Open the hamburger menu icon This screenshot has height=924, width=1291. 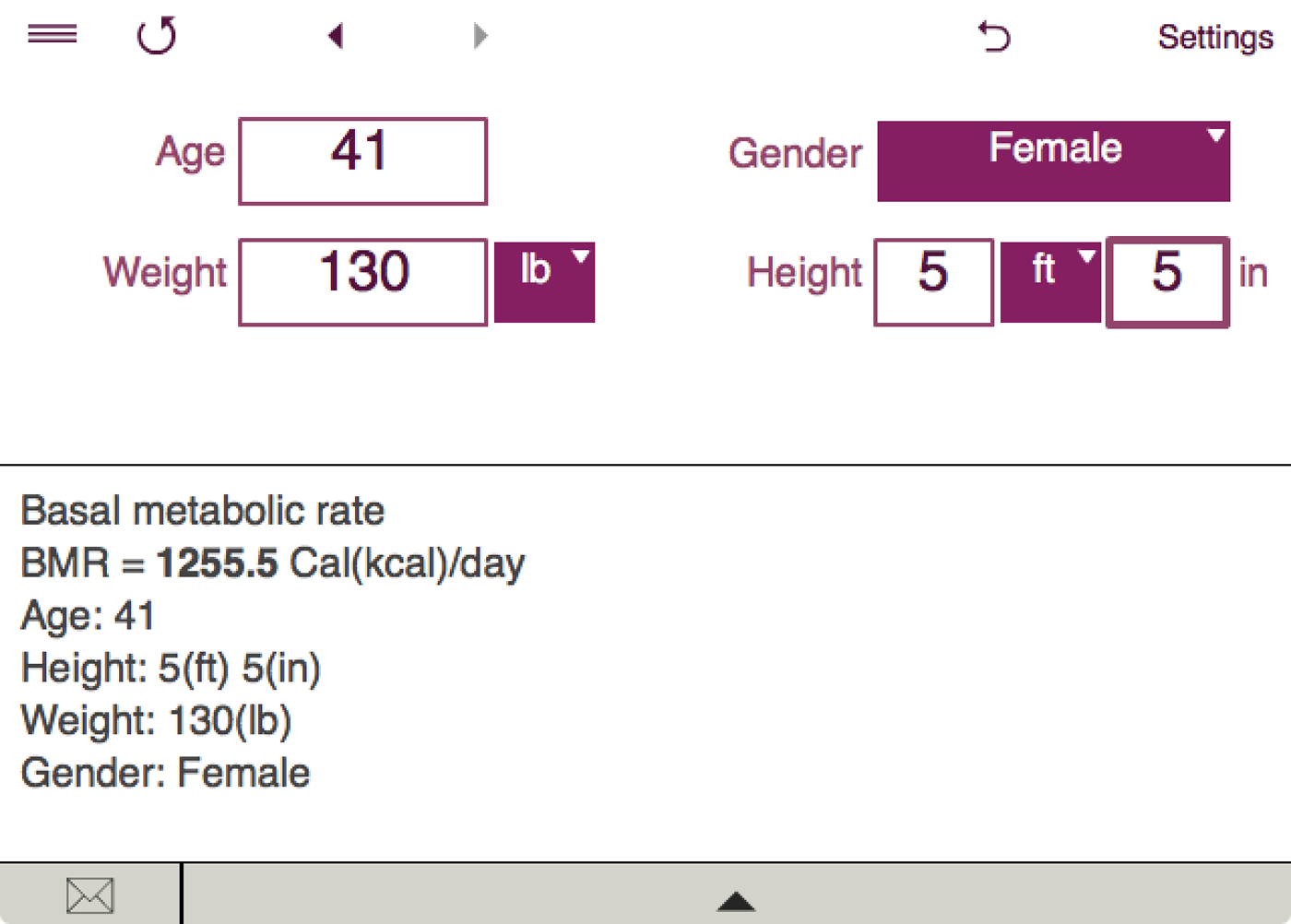[x=53, y=35]
